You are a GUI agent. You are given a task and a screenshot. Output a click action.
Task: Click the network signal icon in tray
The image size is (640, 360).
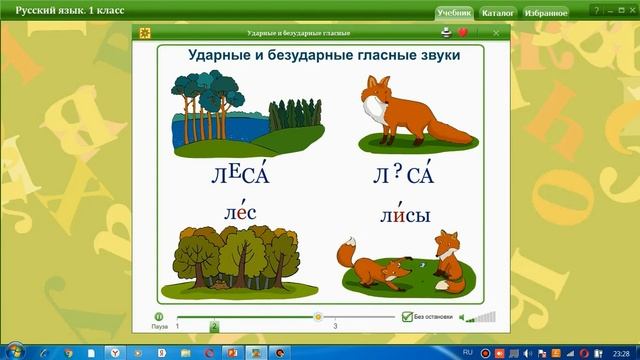click(570, 353)
